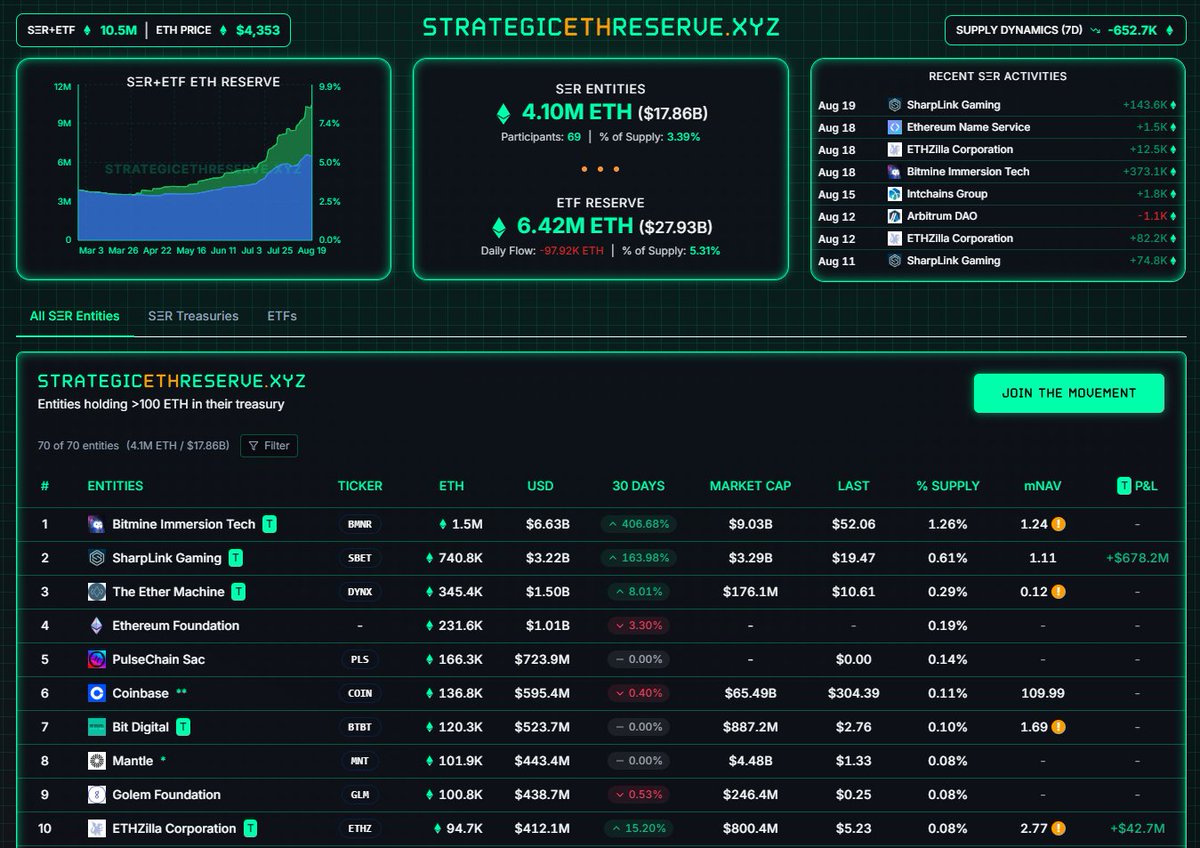The image size is (1200, 848).
Task: Sort table by ETH column header
Action: point(451,486)
